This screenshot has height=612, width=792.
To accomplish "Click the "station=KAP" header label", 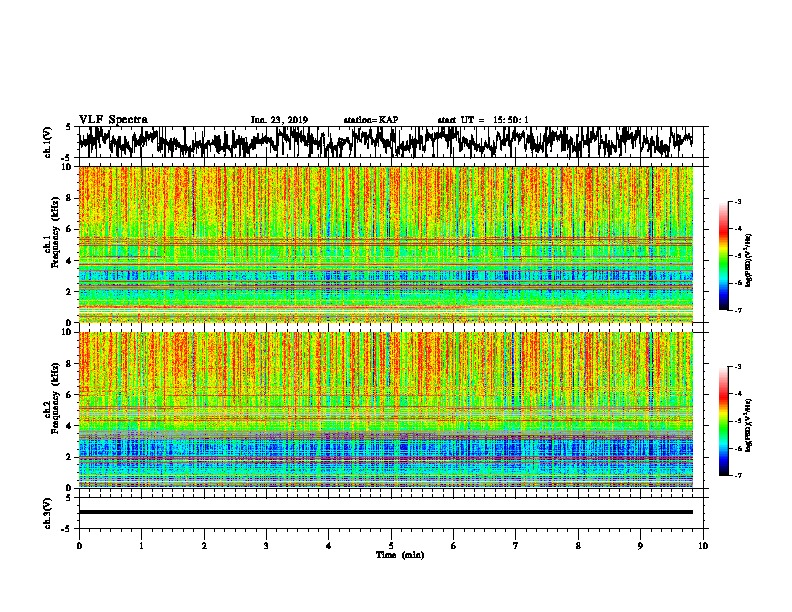I will (x=371, y=120).
